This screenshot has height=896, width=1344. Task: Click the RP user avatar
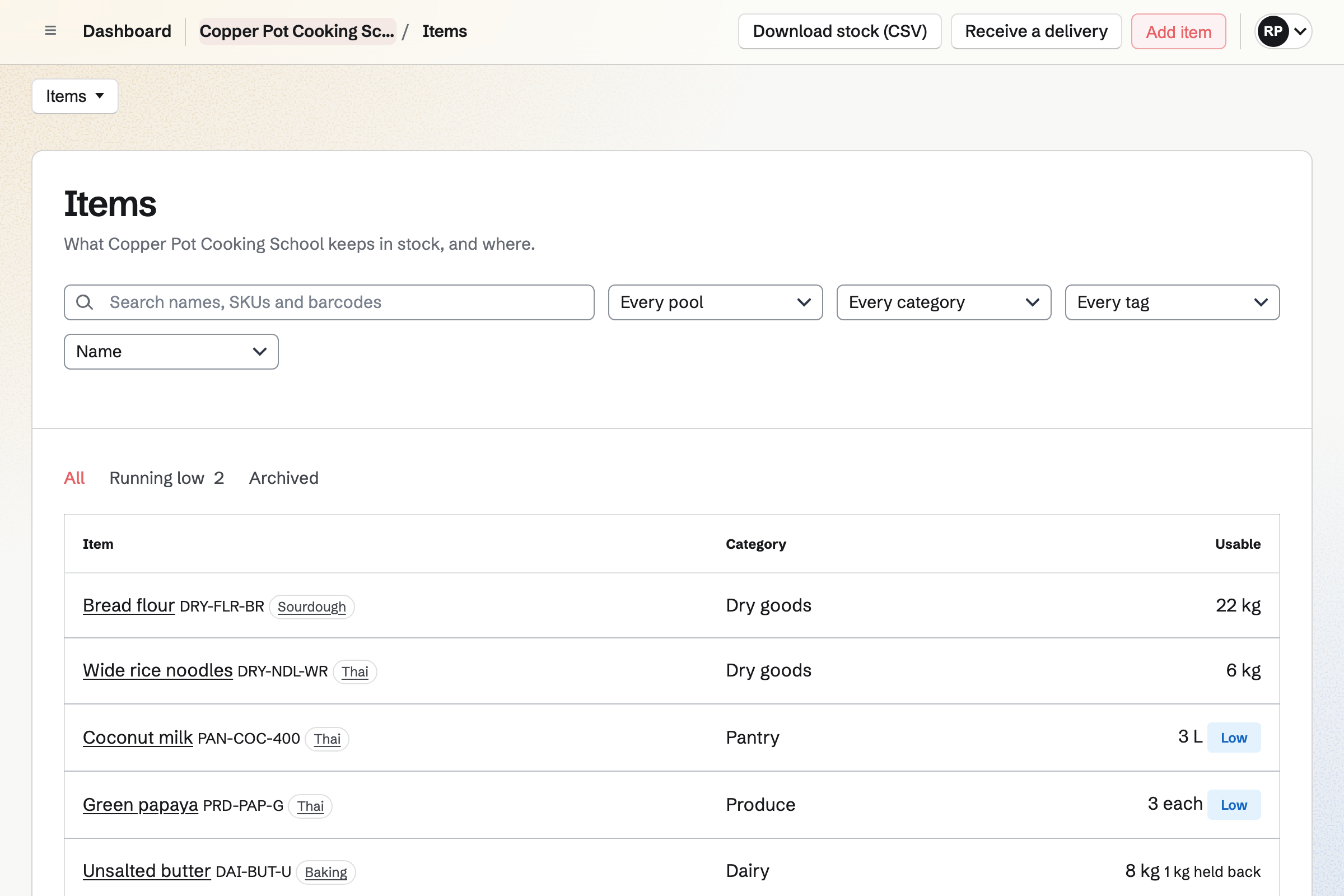pos(1272,31)
